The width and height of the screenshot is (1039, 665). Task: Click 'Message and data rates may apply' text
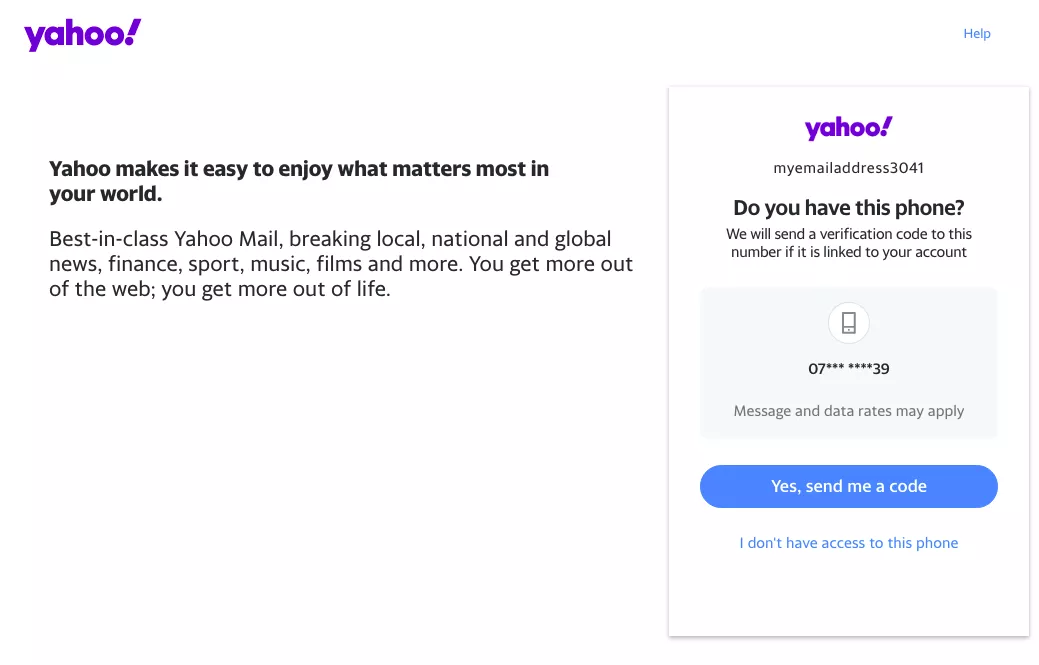pos(848,411)
